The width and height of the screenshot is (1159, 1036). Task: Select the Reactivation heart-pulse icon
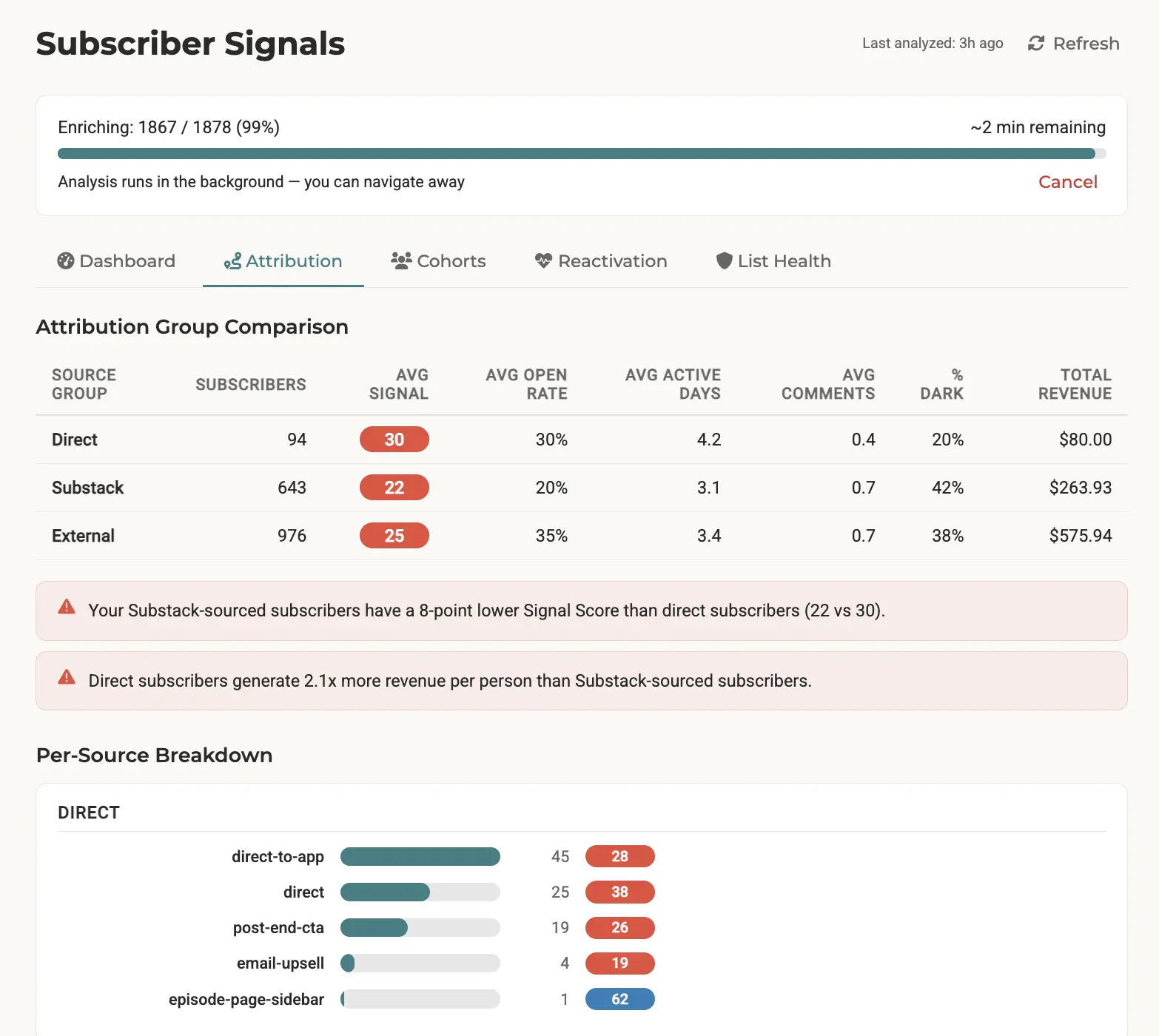[542, 260]
